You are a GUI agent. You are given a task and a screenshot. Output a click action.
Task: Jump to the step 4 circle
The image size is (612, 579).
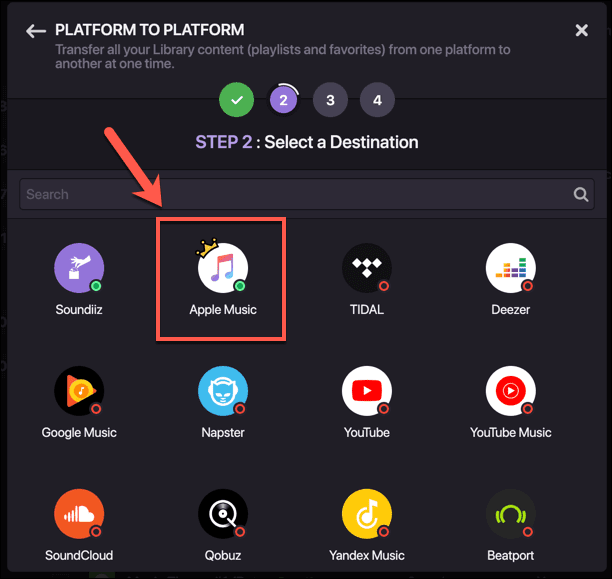[377, 100]
